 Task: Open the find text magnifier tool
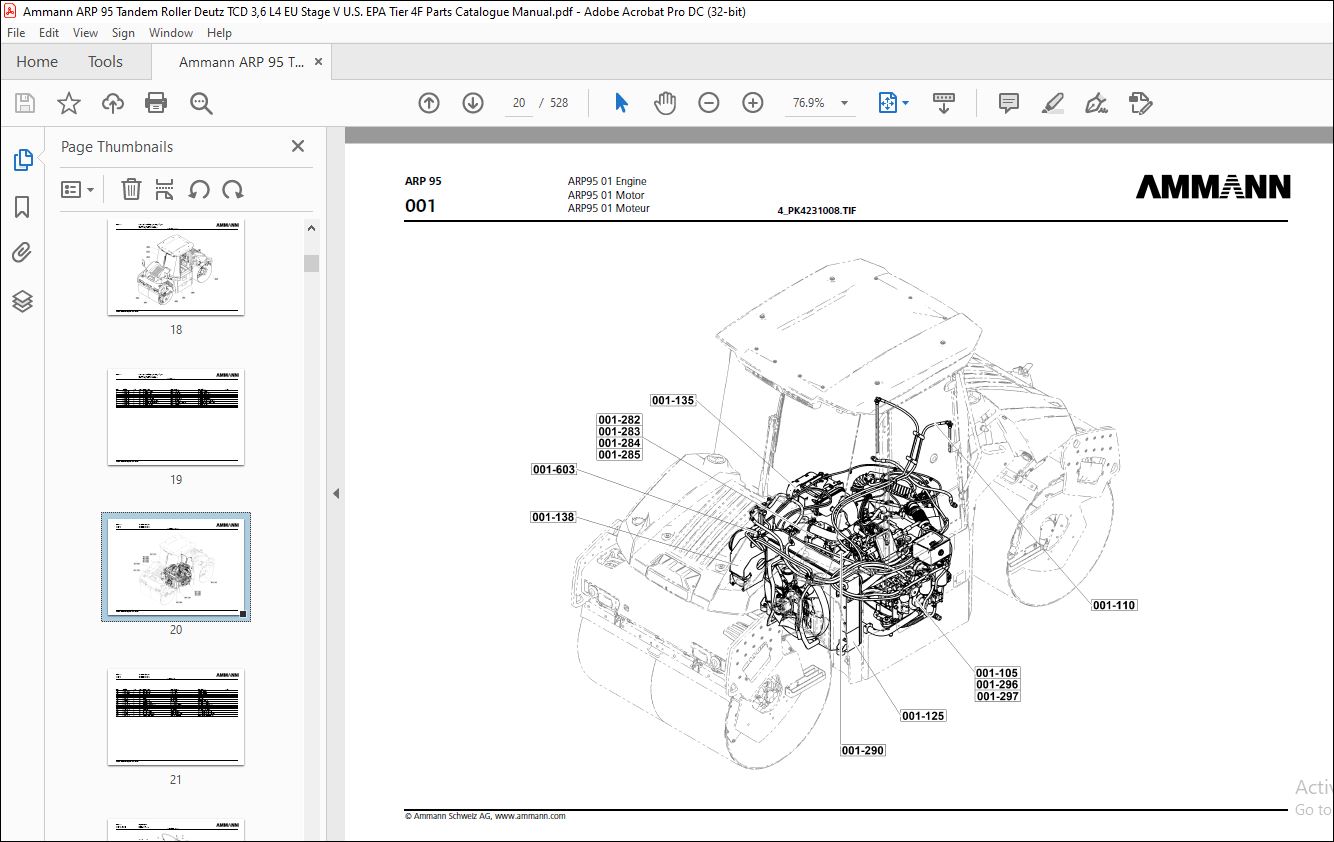201,103
